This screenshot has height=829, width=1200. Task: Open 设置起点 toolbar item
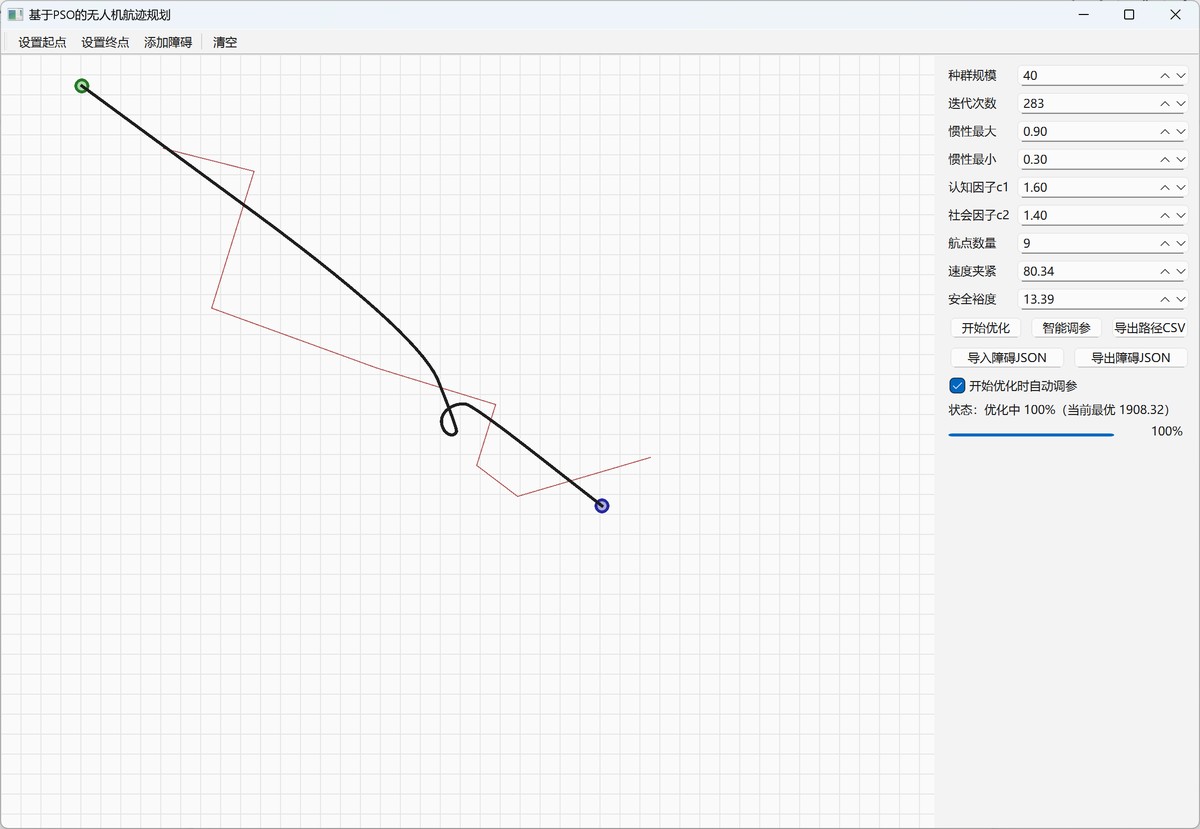[42, 42]
